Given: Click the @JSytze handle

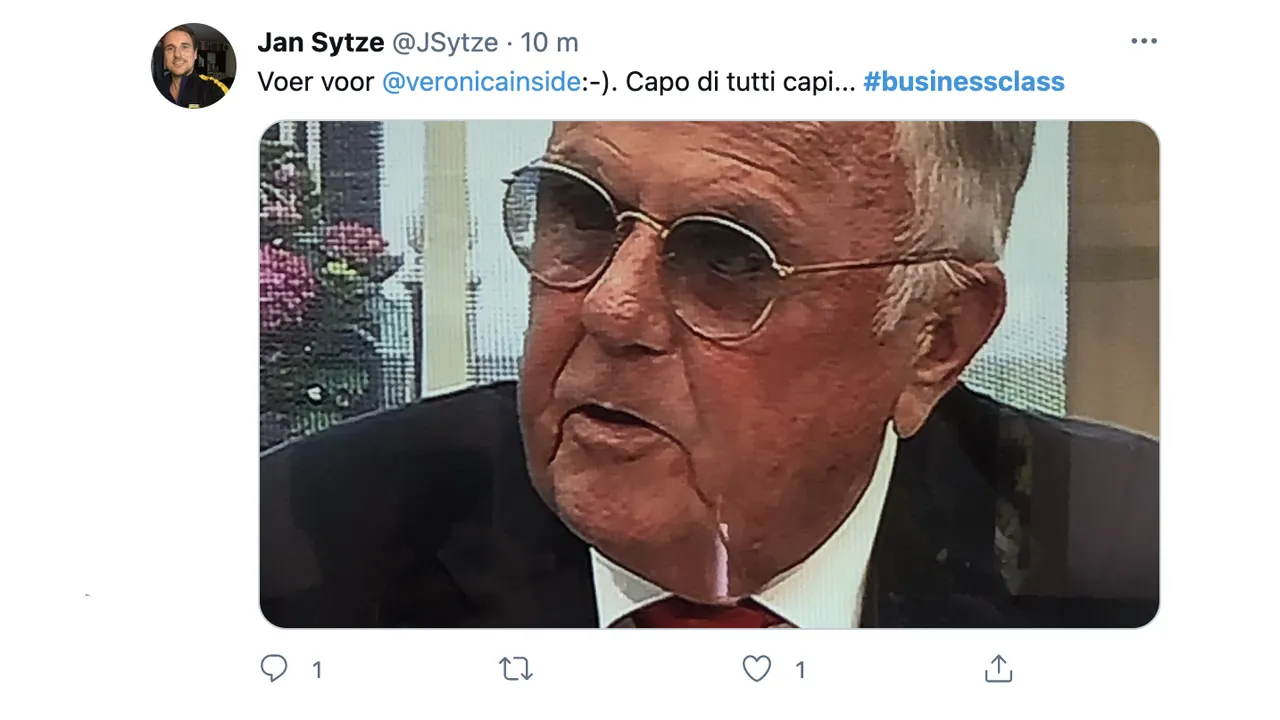Looking at the screenshot, I should [445, 43].
